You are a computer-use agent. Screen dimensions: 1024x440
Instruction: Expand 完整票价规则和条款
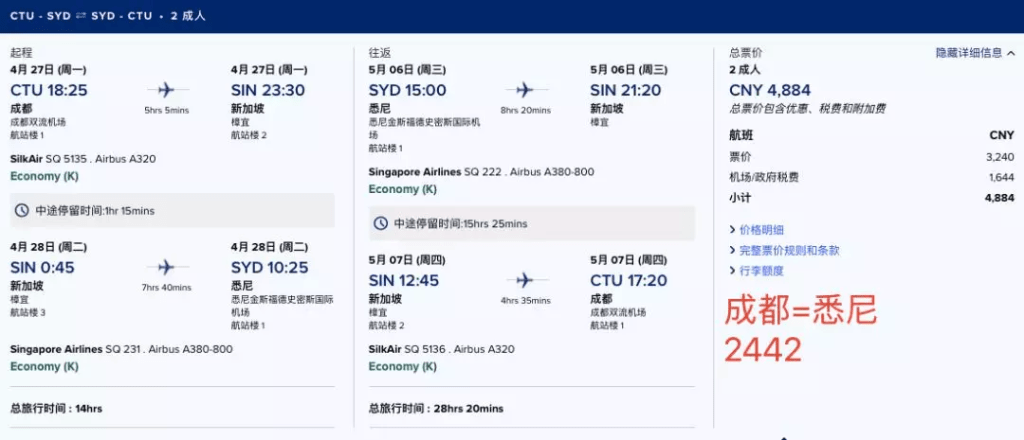click(788, 250)
